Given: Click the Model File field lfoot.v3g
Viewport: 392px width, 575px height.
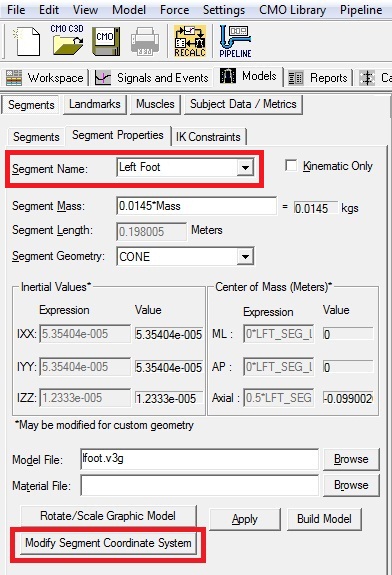Looking at the screenshot, I should click(199, 459).
